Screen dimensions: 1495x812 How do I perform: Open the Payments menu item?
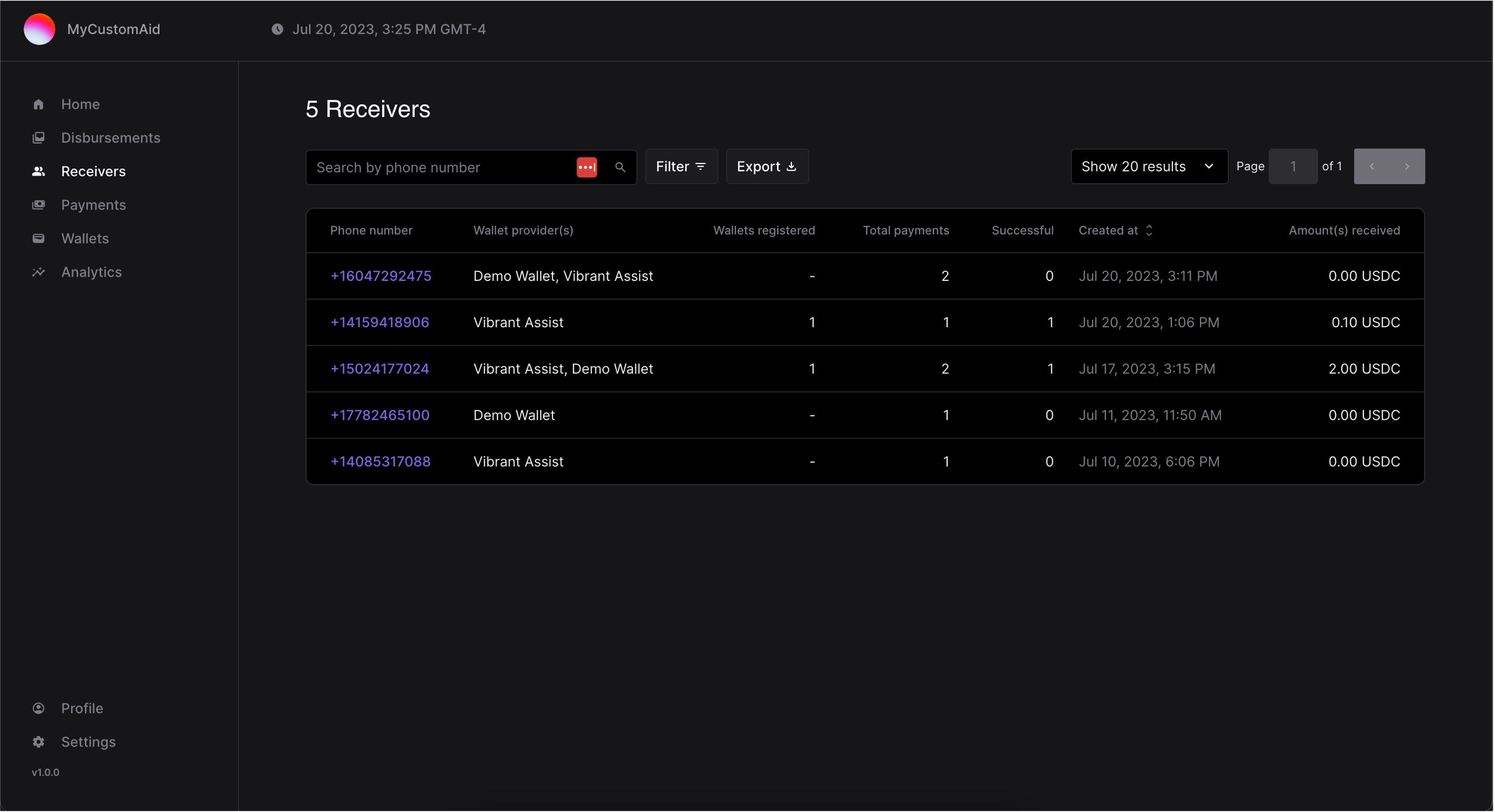[94, 205]
